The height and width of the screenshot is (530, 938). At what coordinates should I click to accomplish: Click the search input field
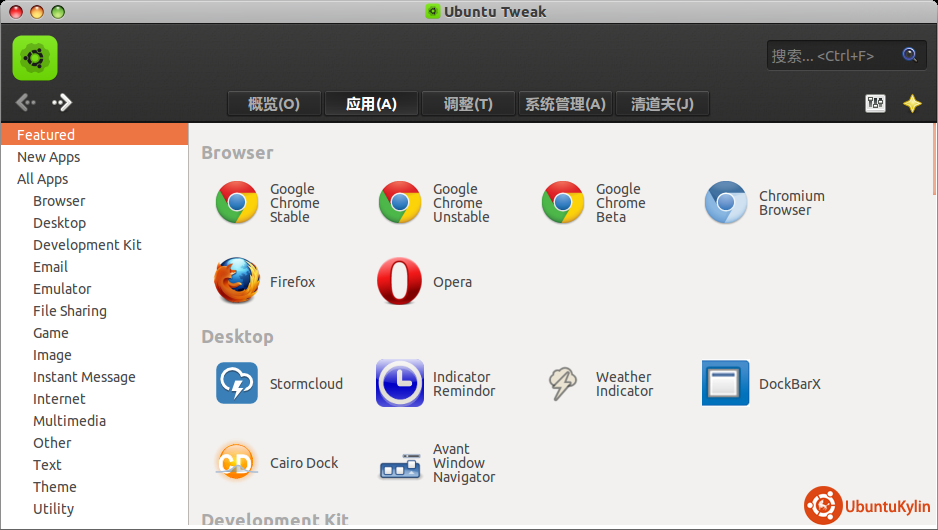(832, 56)
